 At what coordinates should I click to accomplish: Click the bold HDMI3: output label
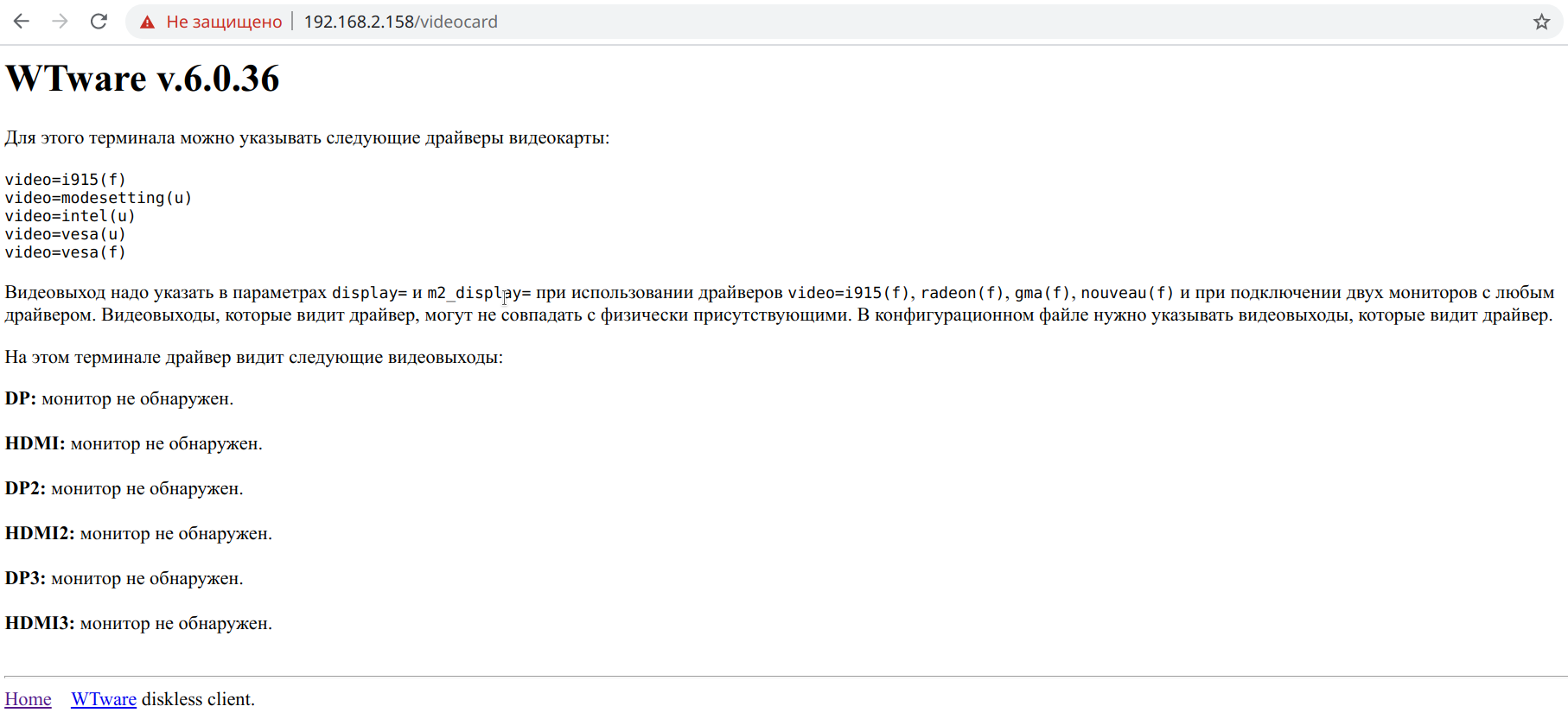[40, 623]
